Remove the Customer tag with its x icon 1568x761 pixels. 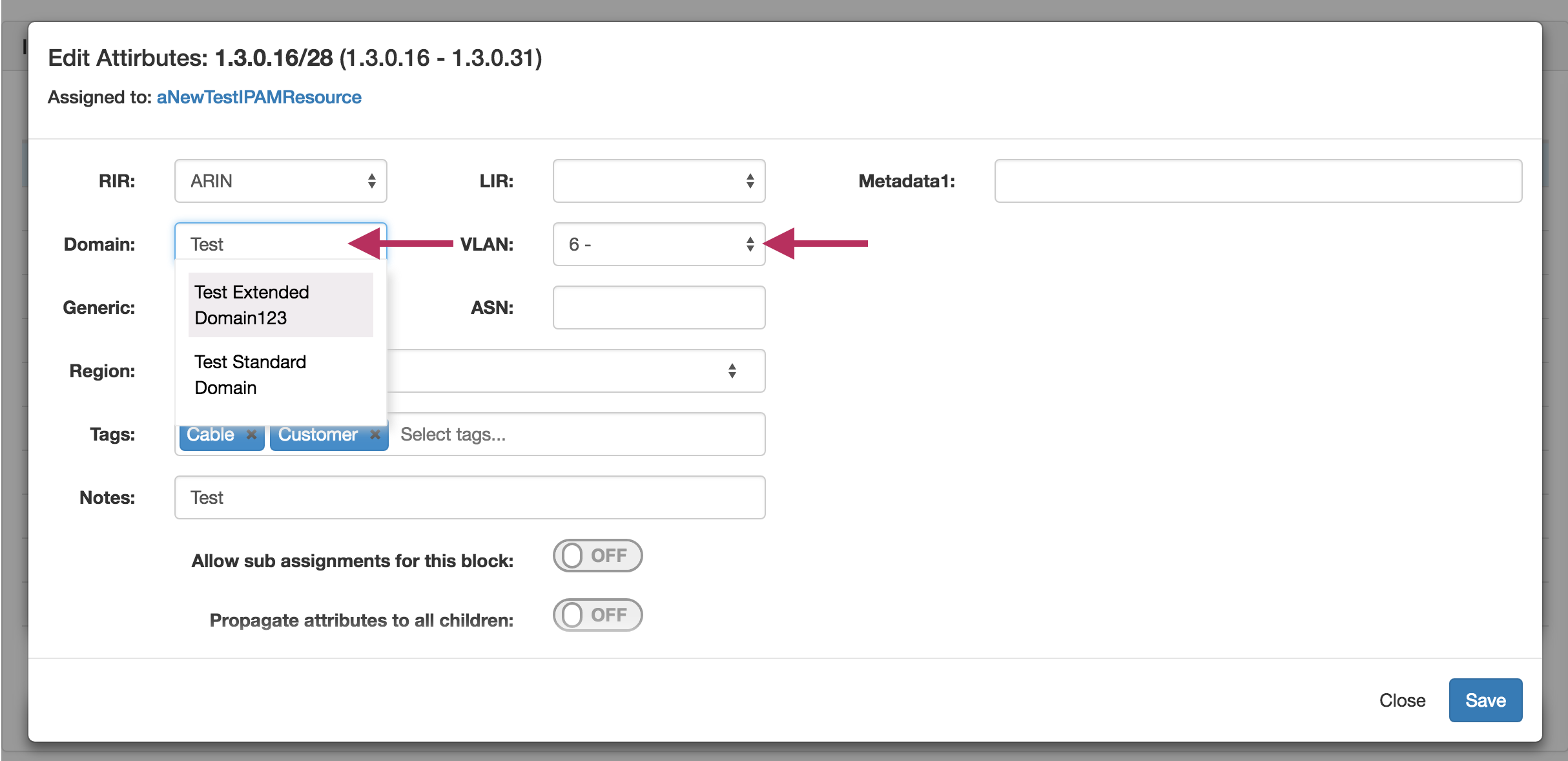pos(375,435)
